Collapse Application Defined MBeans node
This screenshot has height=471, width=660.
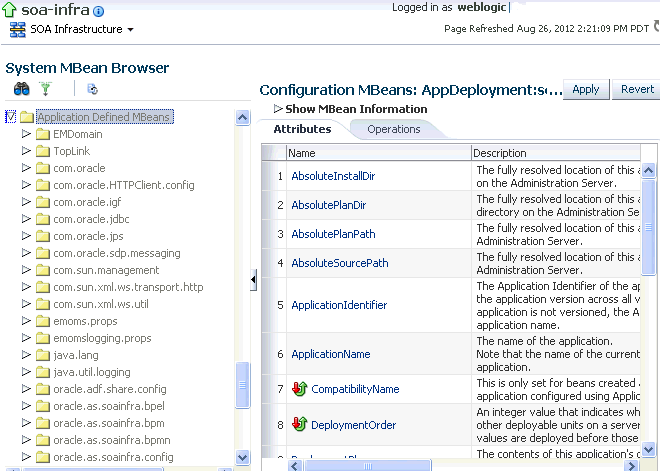(x=11, y=117)
